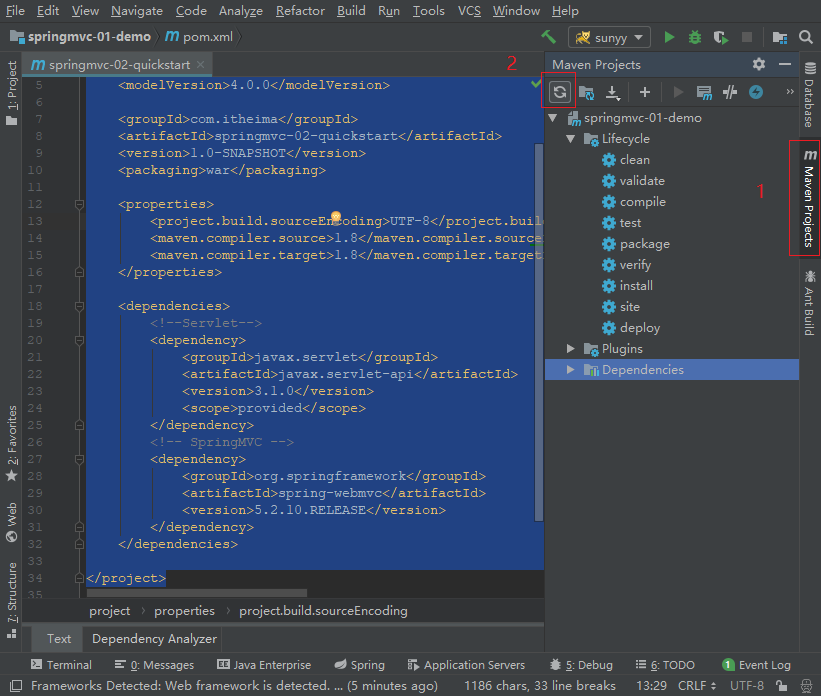Open the 7: Structure tool window
The width and height of the screenshot is (821, 696).
pyautogui.click(x=12, y=600)
